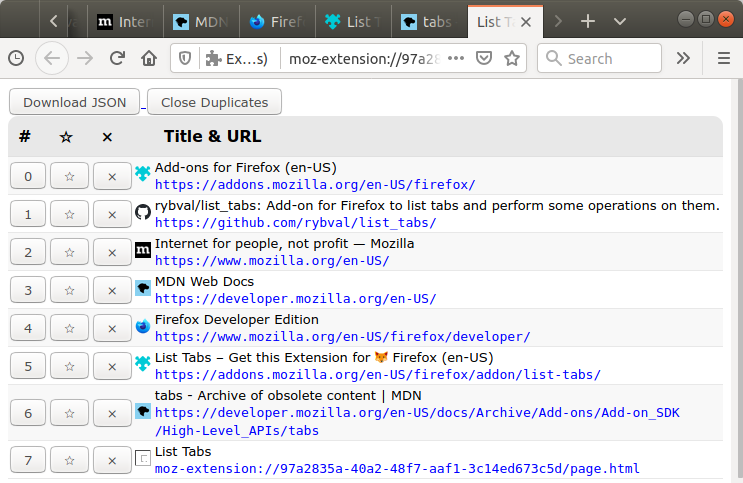Switch to tab number 1
743x483 pixels.
(28, 214)
